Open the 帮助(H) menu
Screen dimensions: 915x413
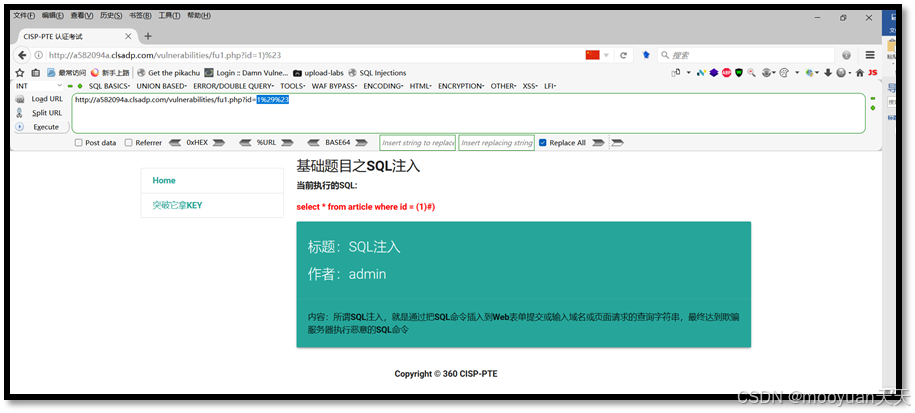coord(199,16)
